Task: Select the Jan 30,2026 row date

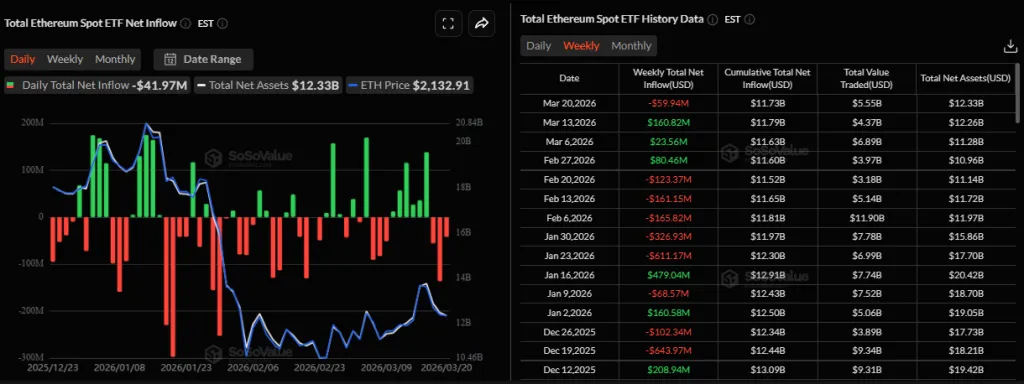Action: point(569,236)
